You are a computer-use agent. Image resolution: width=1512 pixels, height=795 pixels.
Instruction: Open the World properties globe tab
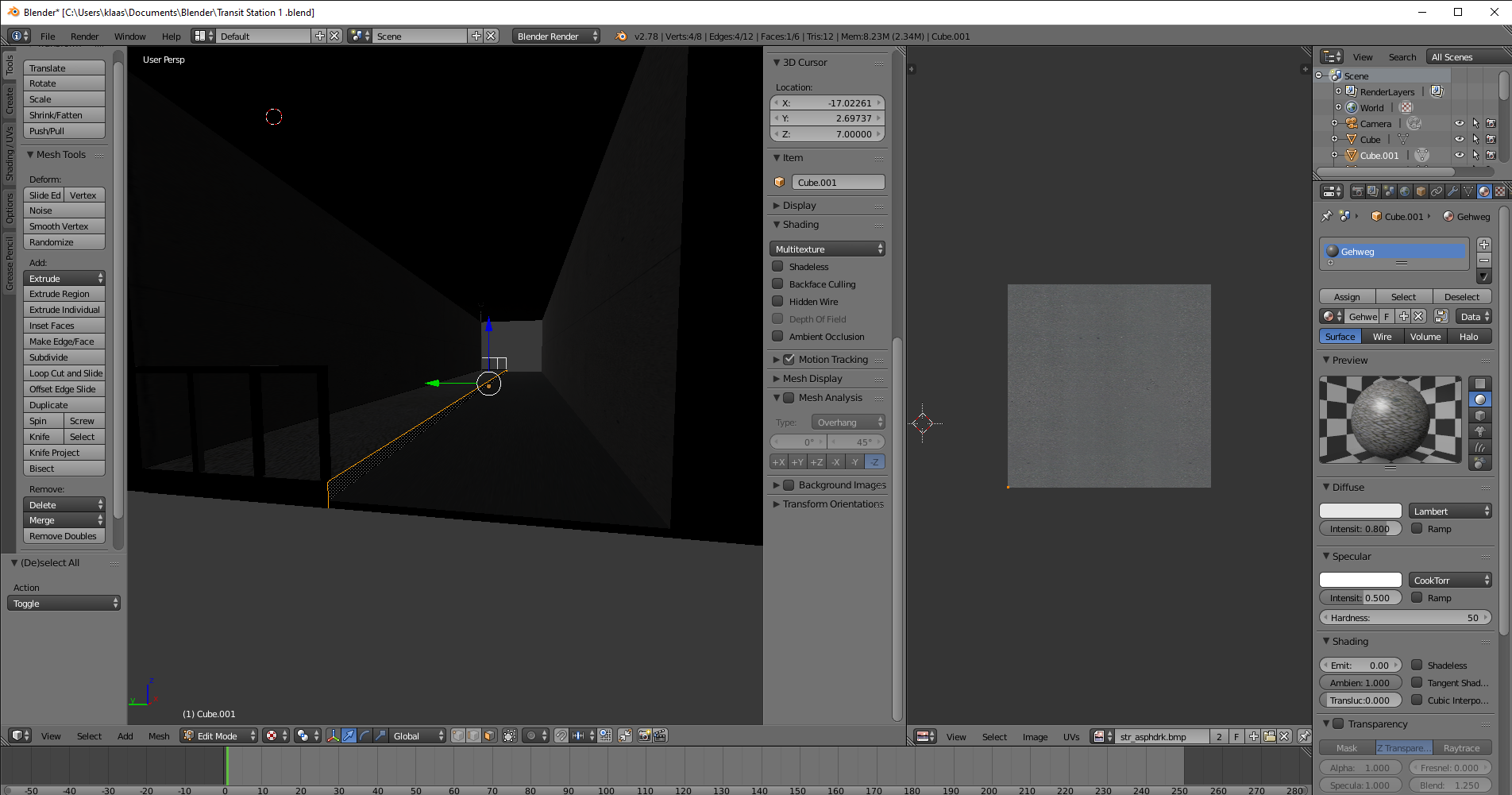click(x=1405, y=191)
